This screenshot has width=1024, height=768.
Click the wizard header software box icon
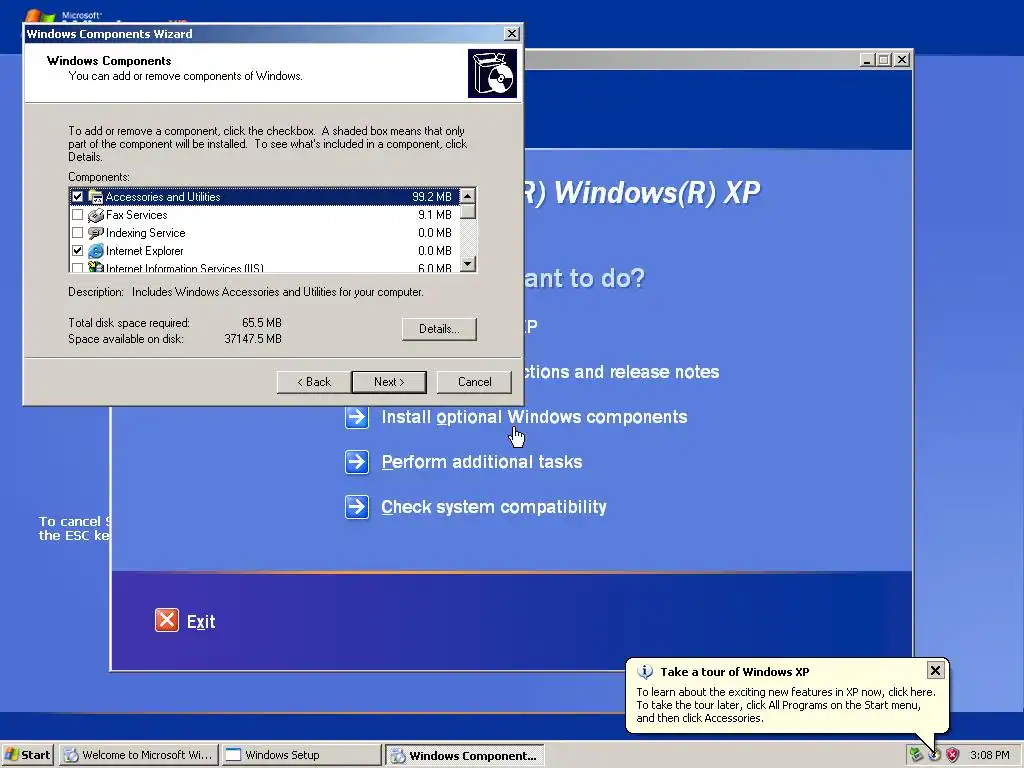492,73
